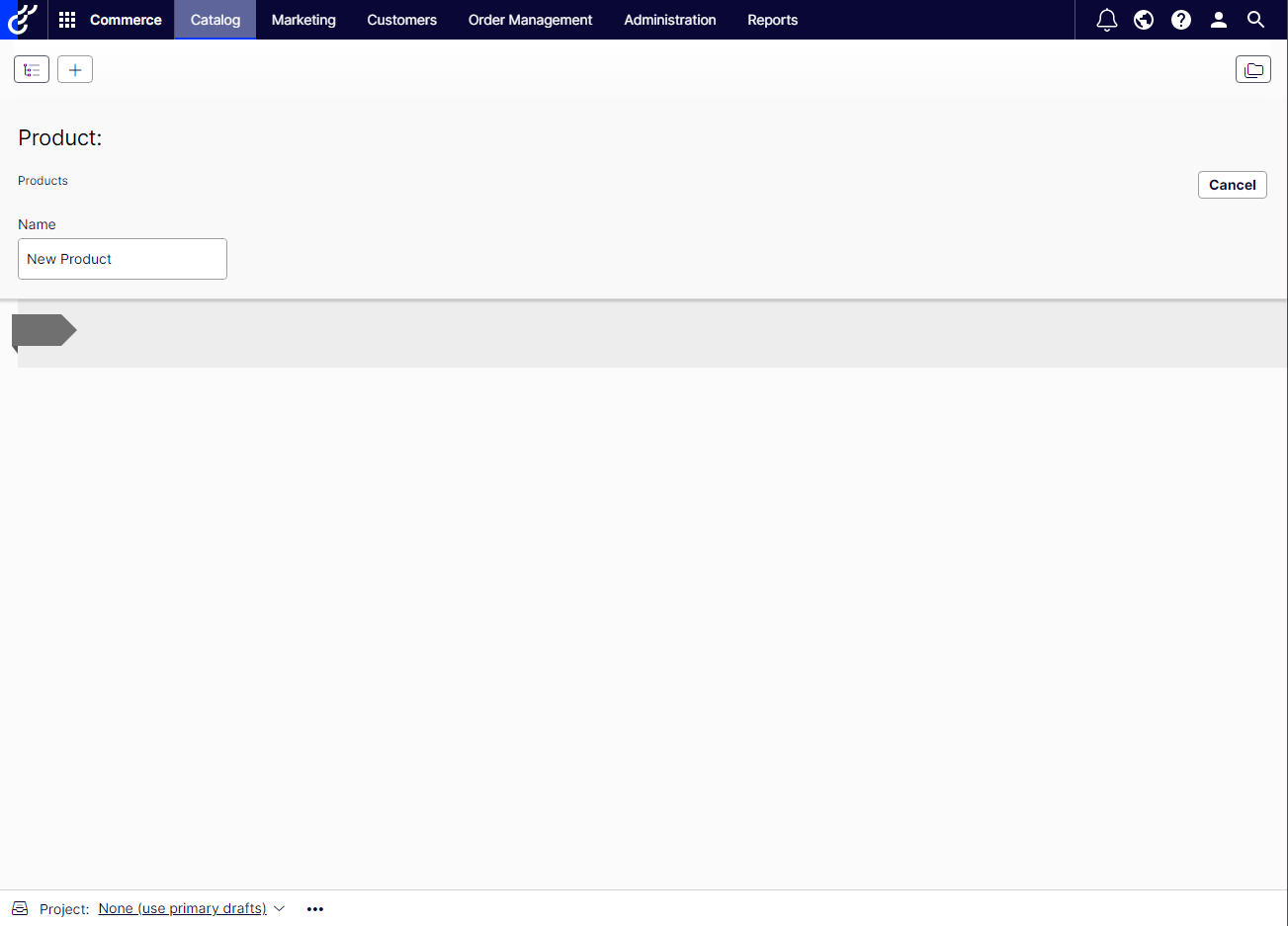
Task: Toggle the assets folder pane
Action: [x=1252, y=69]
